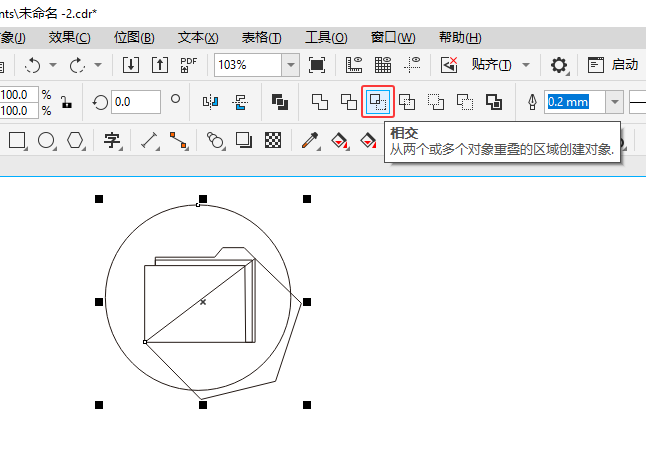Expand the outline width 0.2 mm dropdown
The image size is (646, 471).
[613, 102]
